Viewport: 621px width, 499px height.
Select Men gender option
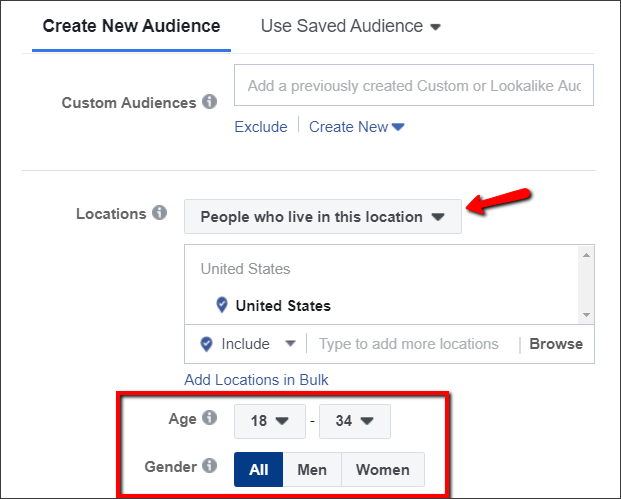(312, 470)
